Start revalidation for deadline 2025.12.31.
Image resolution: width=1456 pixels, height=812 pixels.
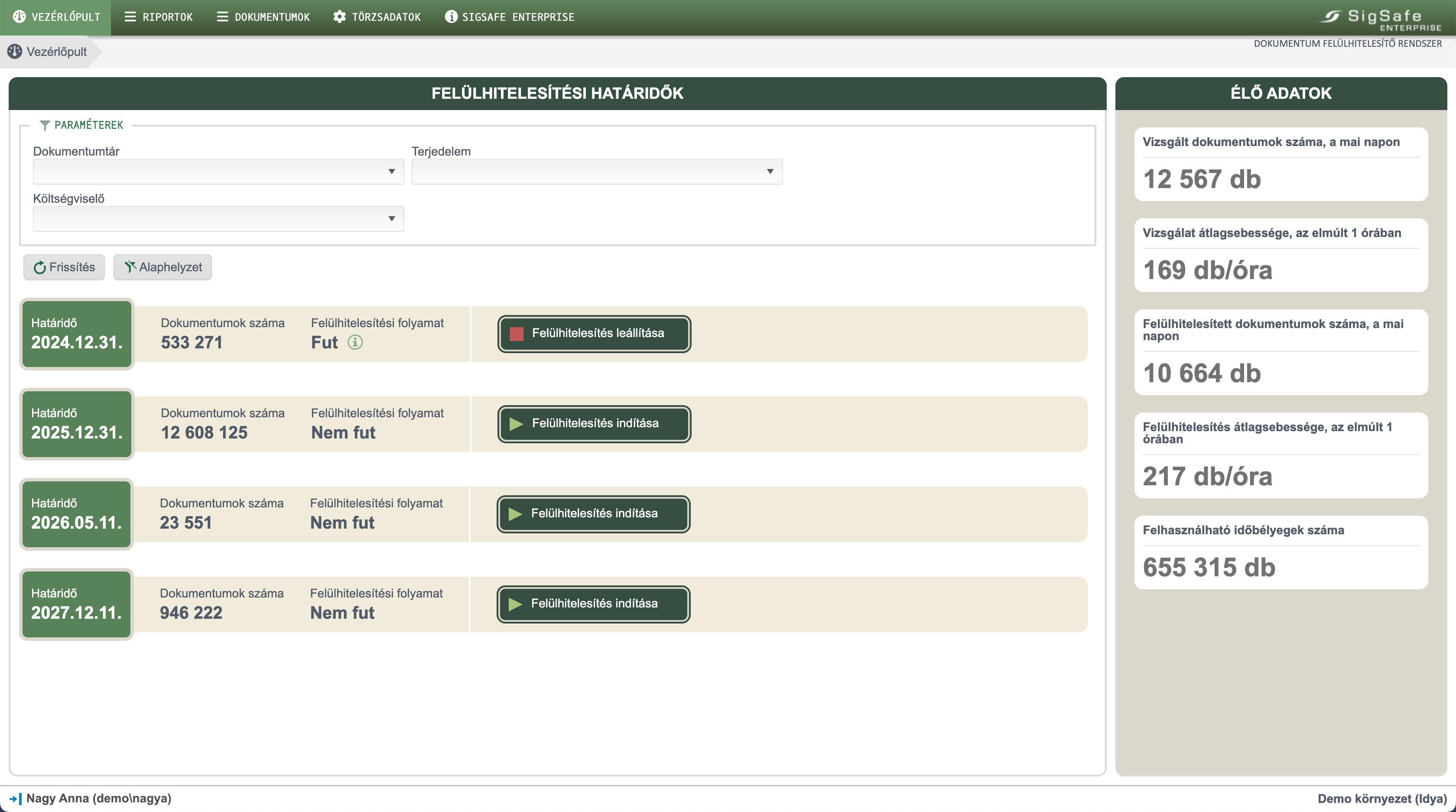[594, 424]
